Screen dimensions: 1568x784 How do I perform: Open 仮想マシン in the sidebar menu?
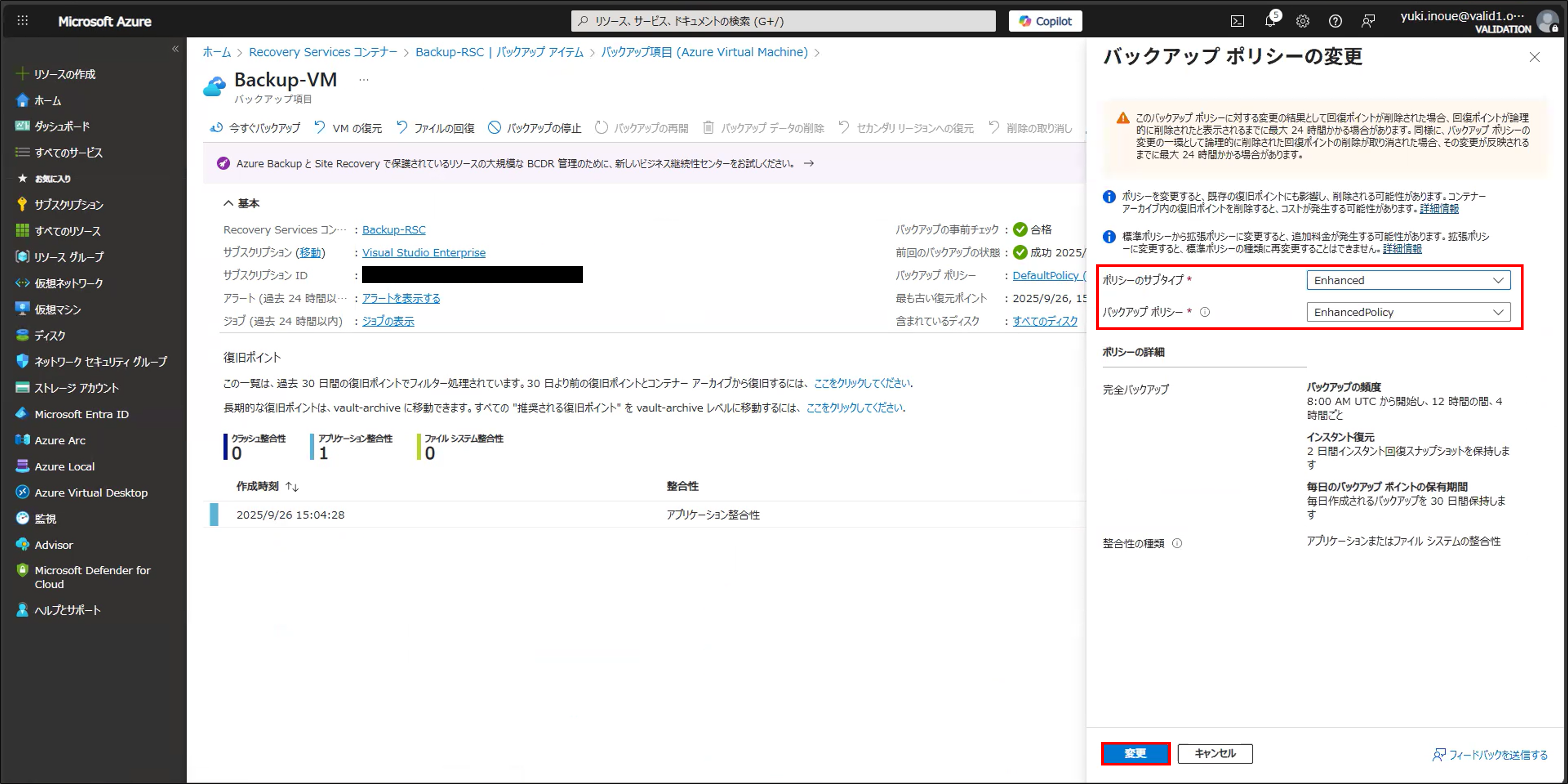pyautogui.click(x=58, y=310)
